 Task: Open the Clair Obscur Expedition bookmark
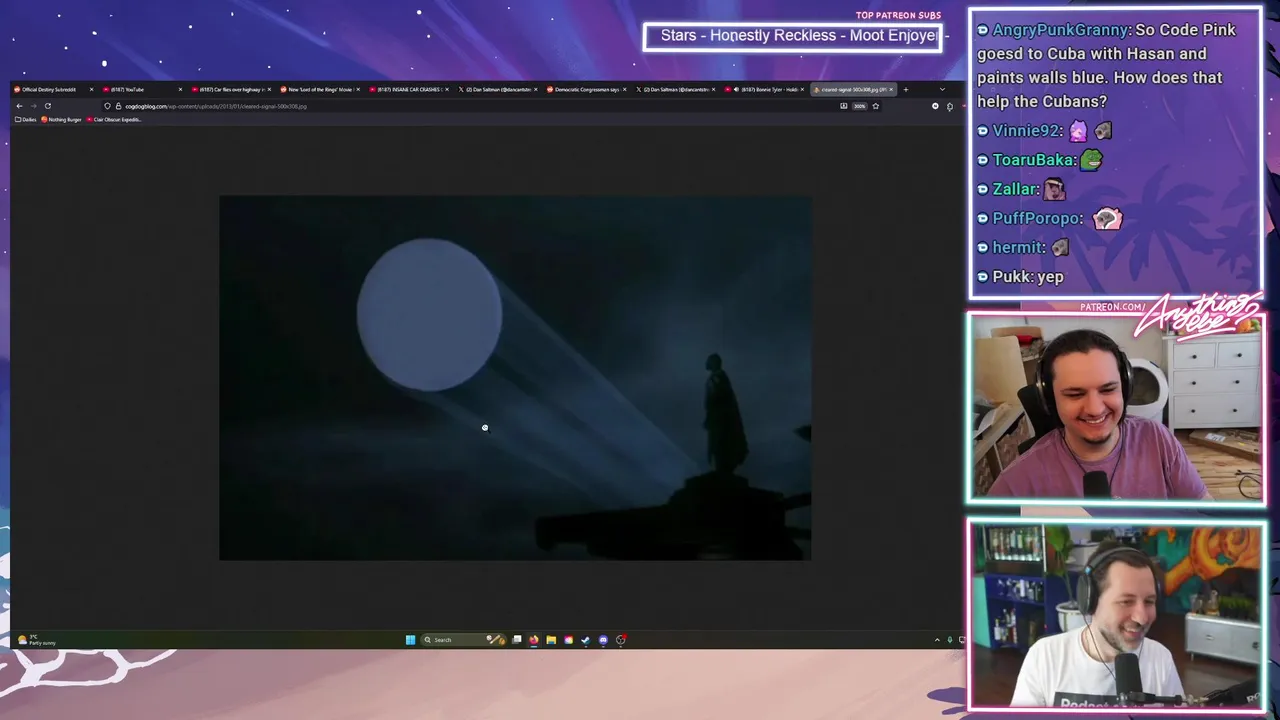tap(114, 120)
